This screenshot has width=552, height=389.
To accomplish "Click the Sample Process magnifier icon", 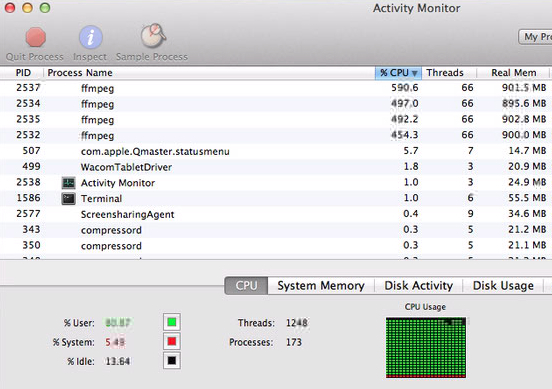I will coord(153,36).
